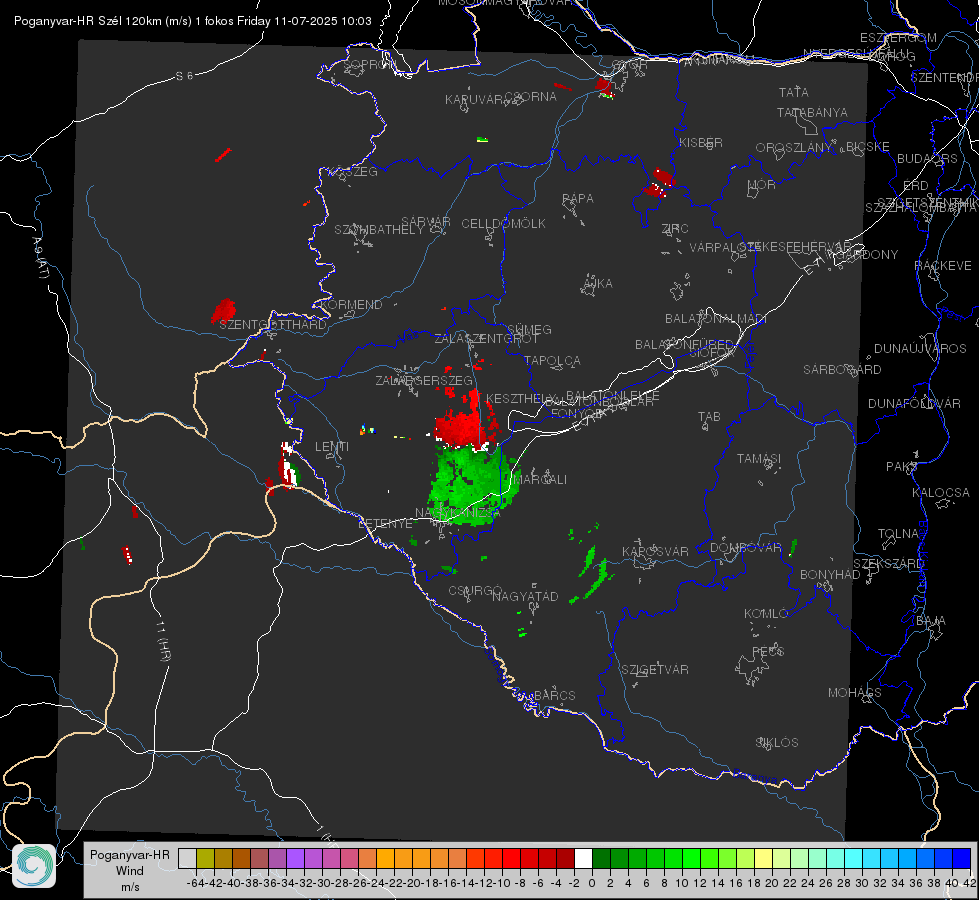Click the KISBER town label
979x900 pixels.
[701, 142]
